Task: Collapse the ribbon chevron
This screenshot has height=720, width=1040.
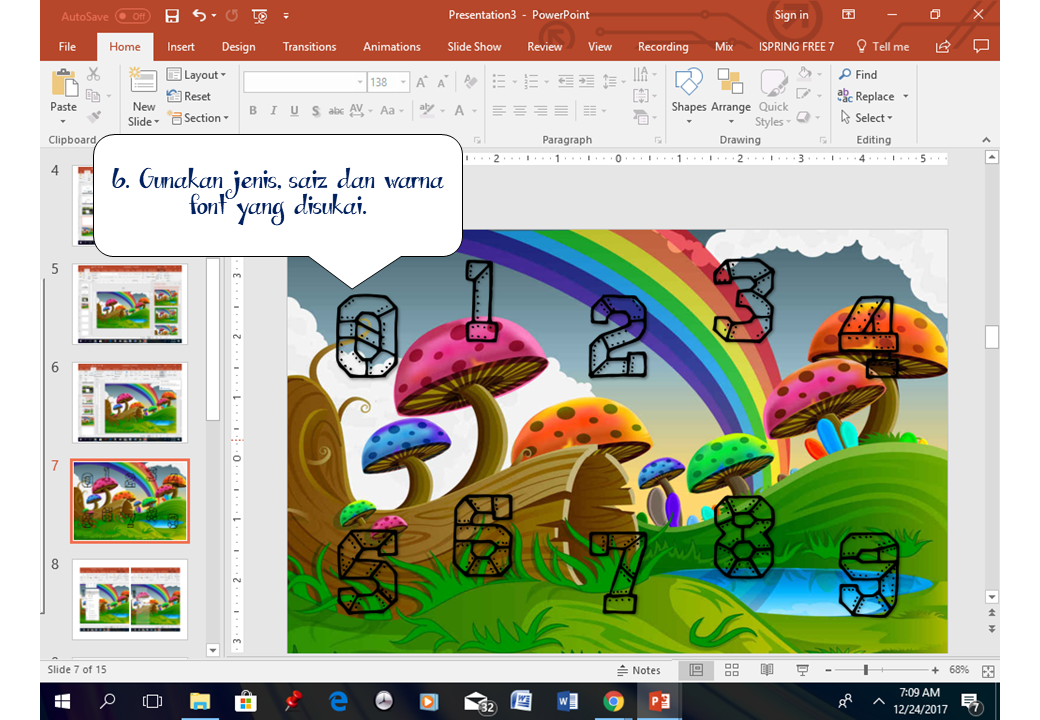Action: [986, 140]
